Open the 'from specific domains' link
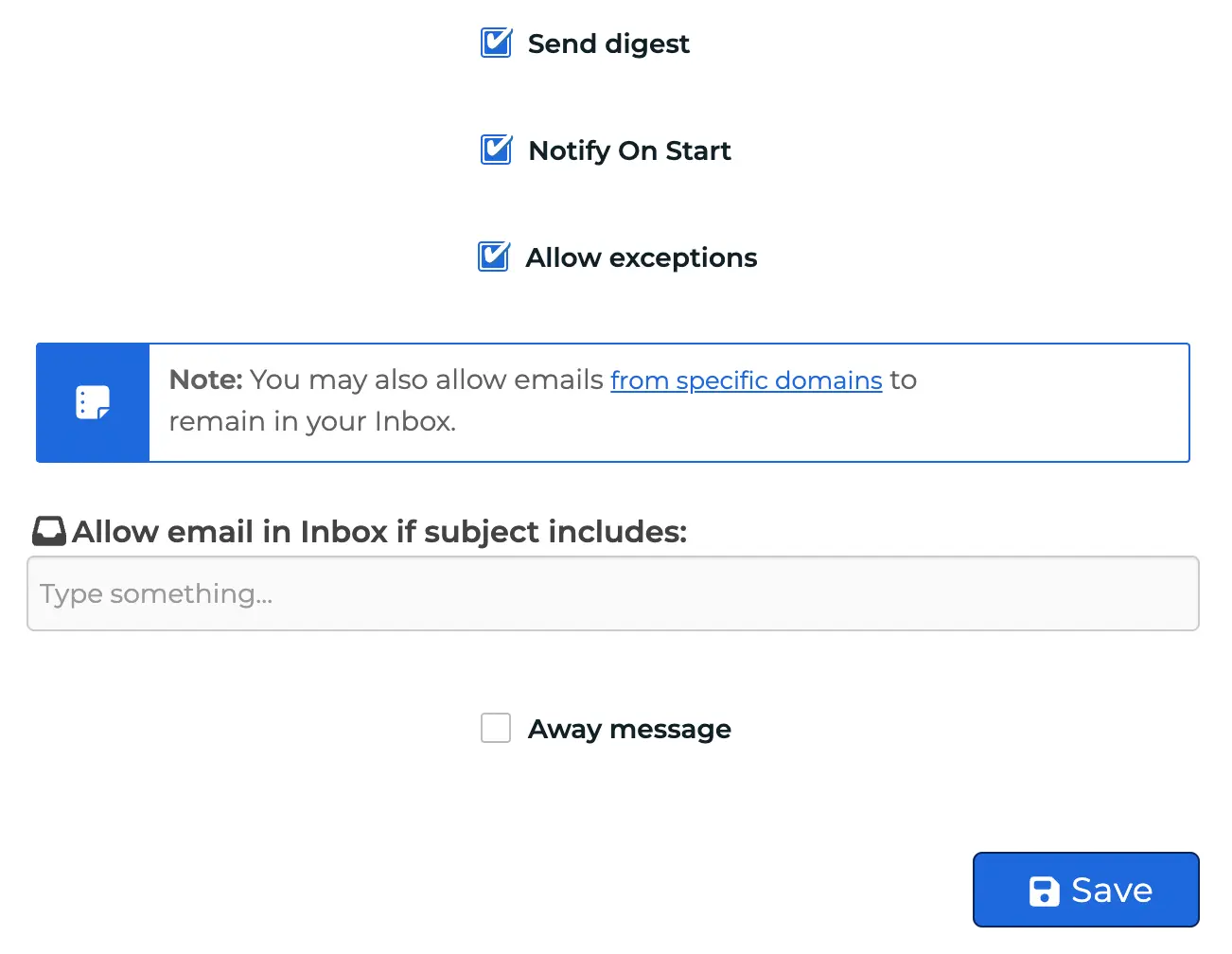This screenshot has height=954, width=1232. pos(747,380)
